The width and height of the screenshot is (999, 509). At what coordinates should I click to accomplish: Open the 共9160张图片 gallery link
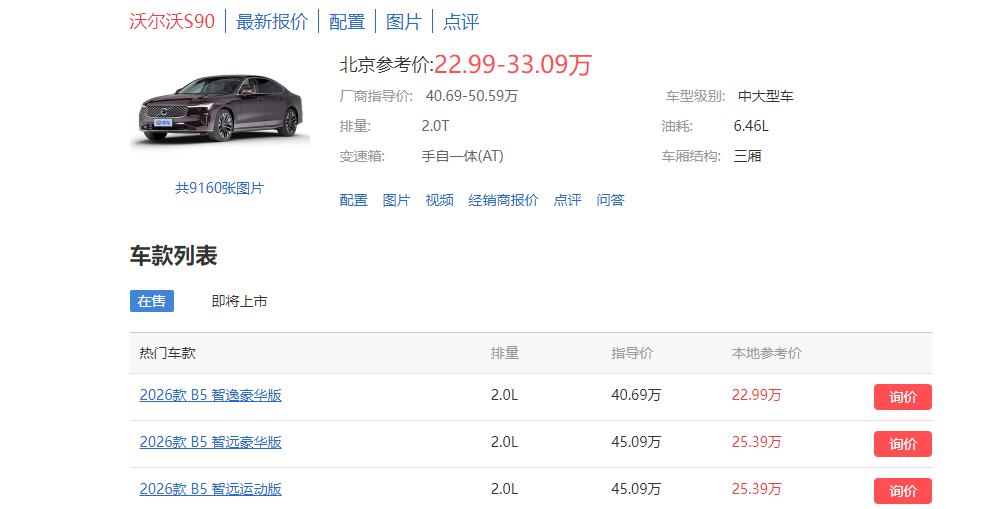tap(219, 188)
